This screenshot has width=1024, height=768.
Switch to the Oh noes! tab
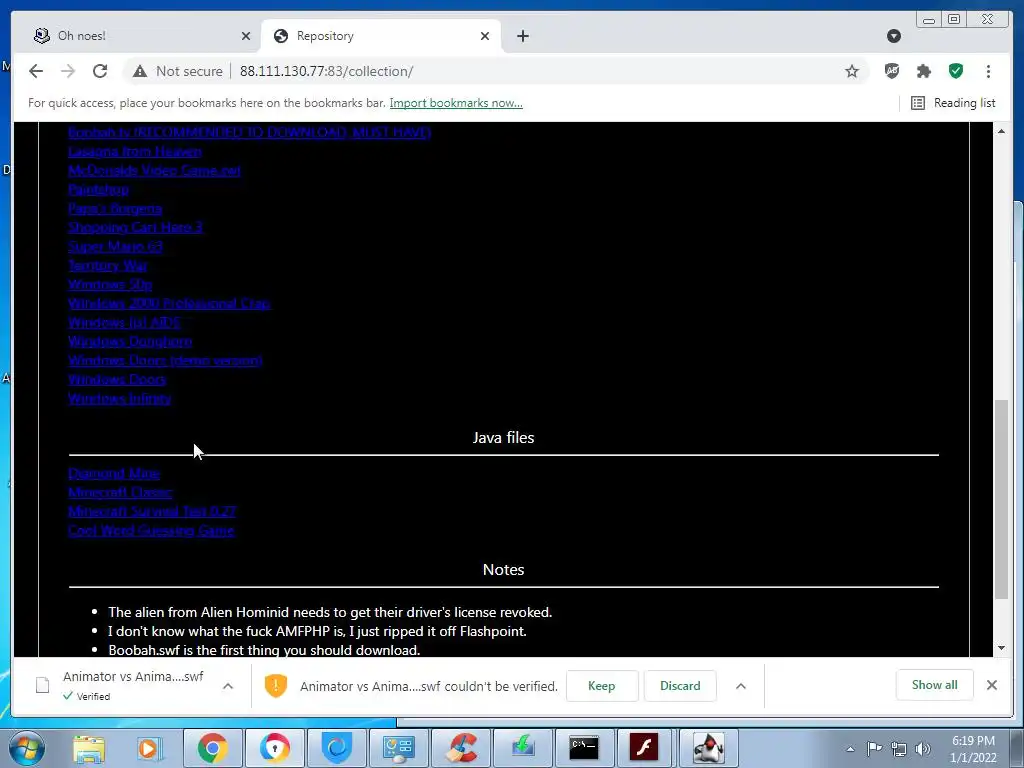pyautogui.click(x=137, y=36)
